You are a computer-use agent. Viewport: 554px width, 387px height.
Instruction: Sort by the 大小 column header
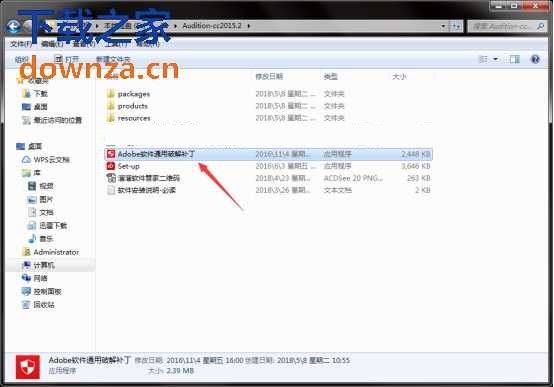point(399,76)
